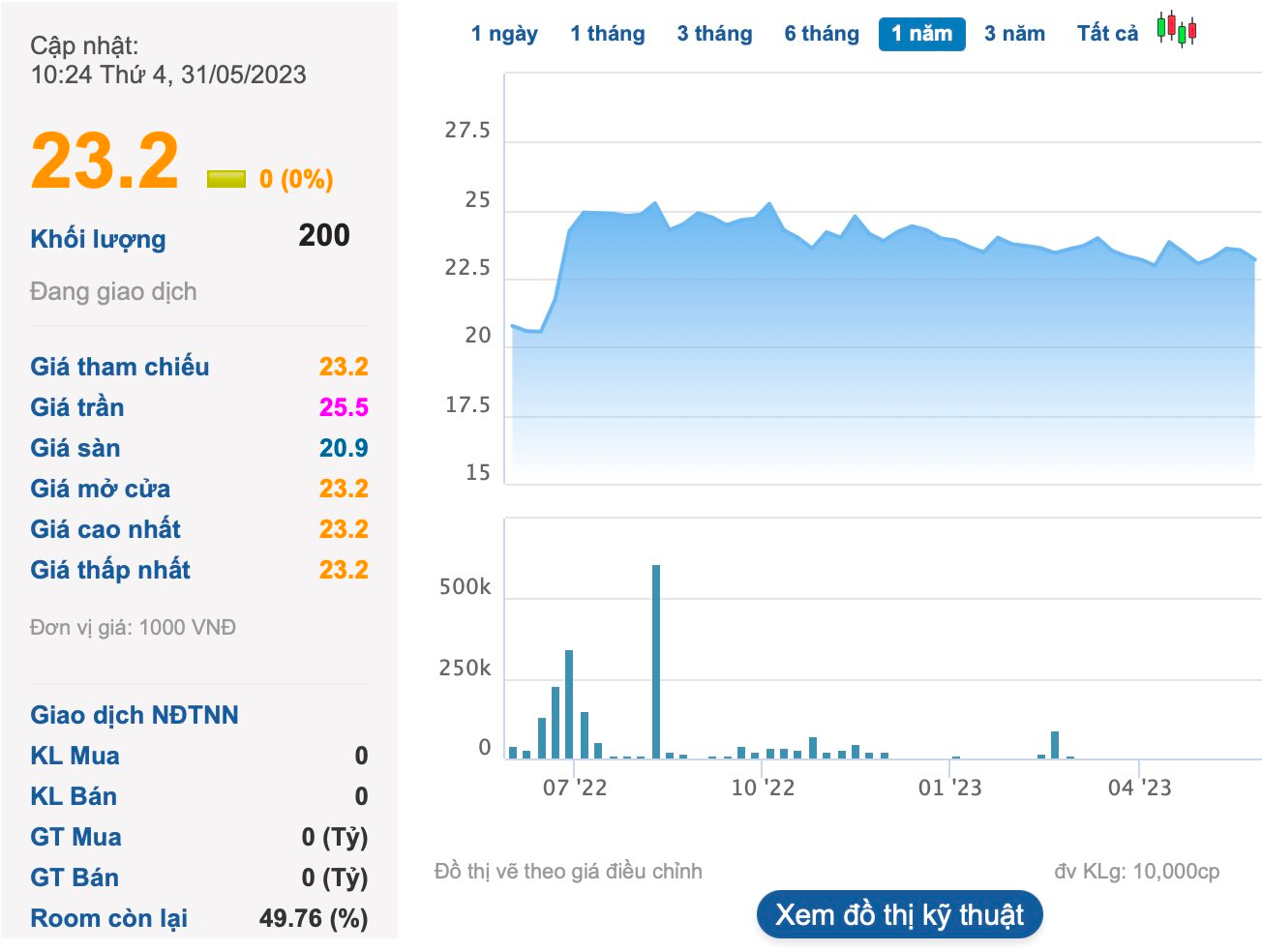Click the 'GT Bán' label
This screenshot has height=952, width=1262.
[75, 878]
